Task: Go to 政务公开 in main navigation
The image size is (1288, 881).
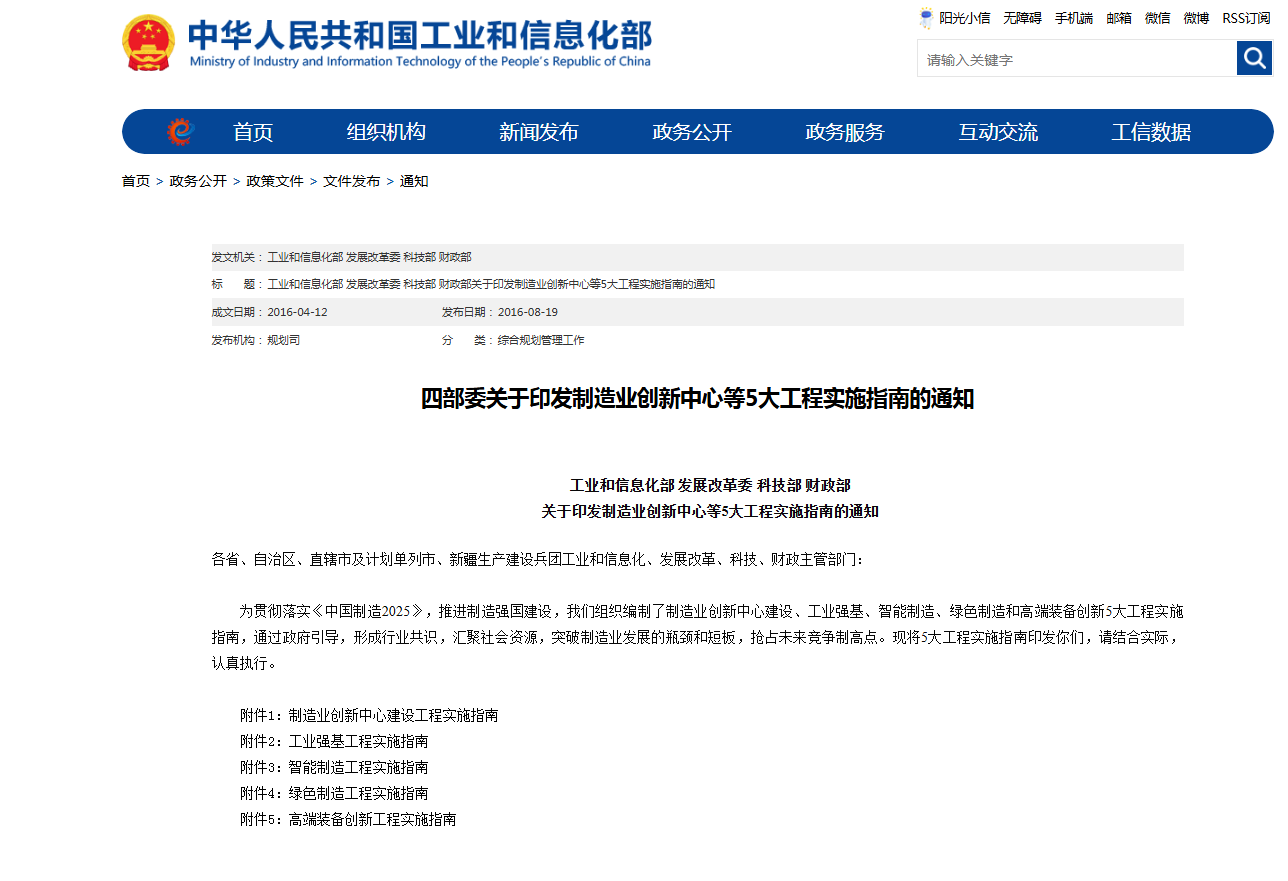Action: 692,132
